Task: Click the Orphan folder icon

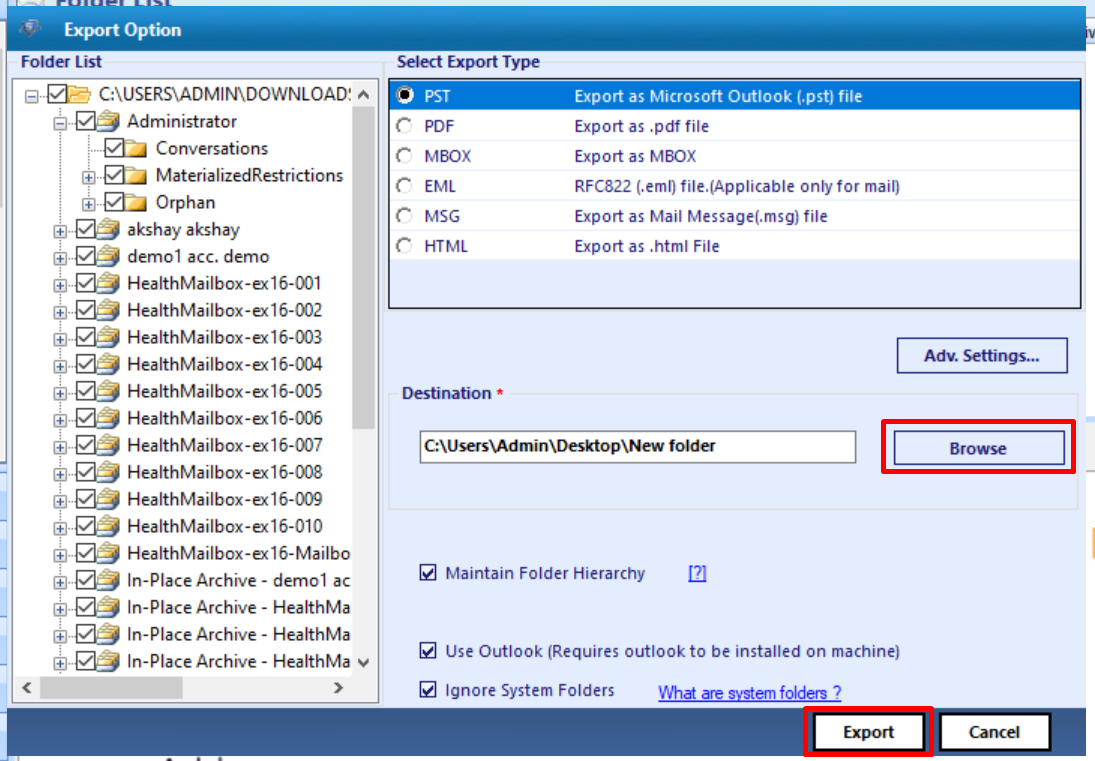Action: pyautogui.click(x=139, y=203)
